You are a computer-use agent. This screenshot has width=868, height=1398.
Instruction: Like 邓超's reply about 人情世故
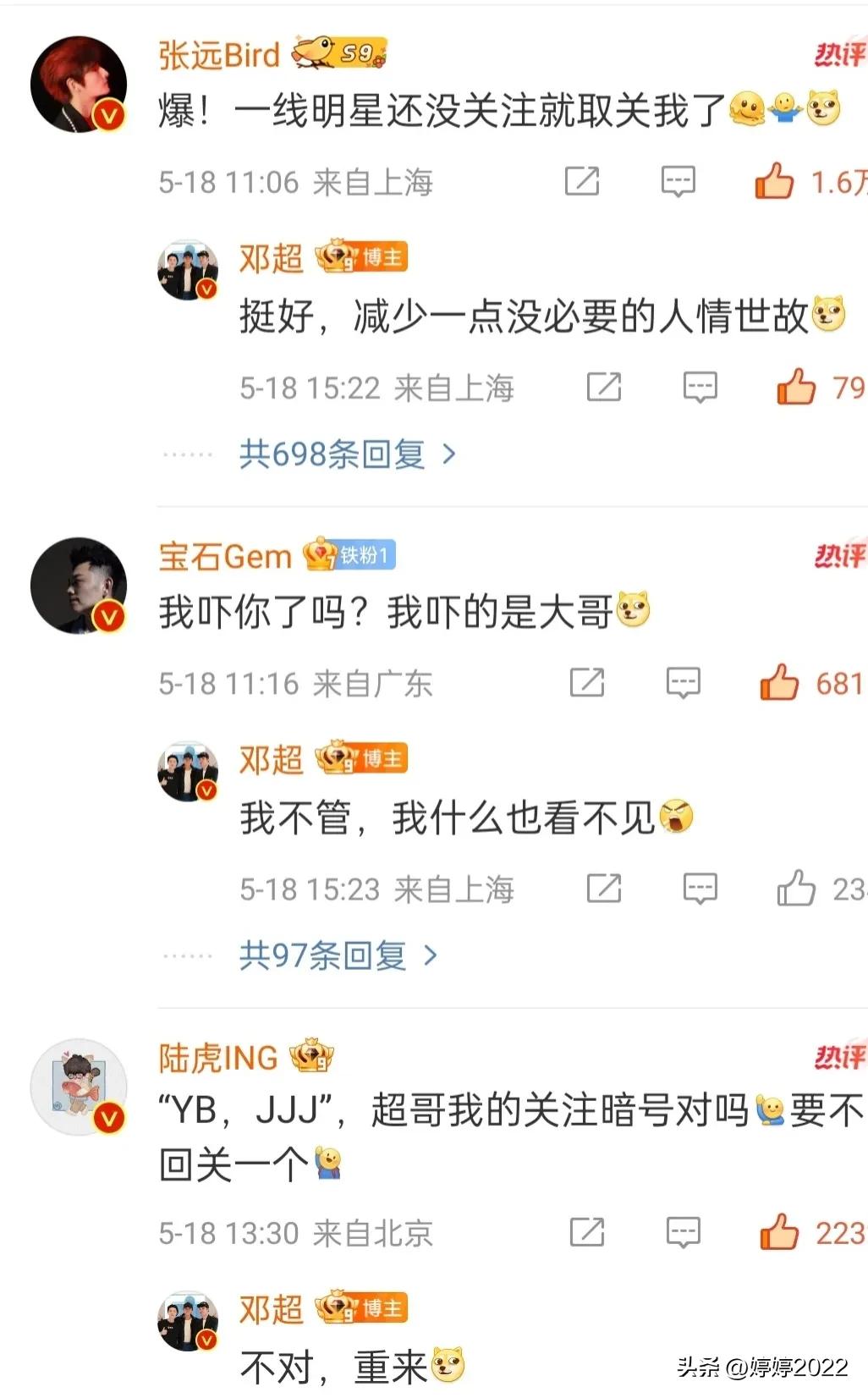[796, 388]
